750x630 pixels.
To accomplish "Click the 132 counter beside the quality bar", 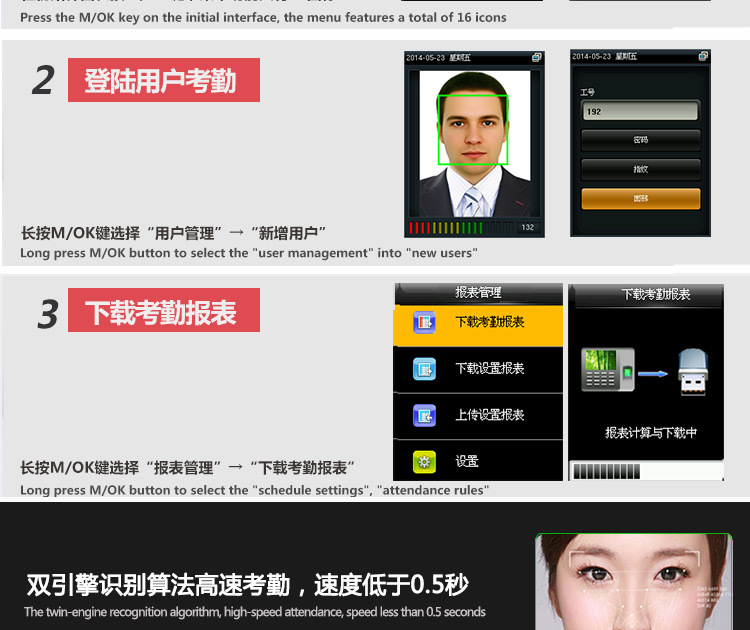I will [x=528, y=228].
